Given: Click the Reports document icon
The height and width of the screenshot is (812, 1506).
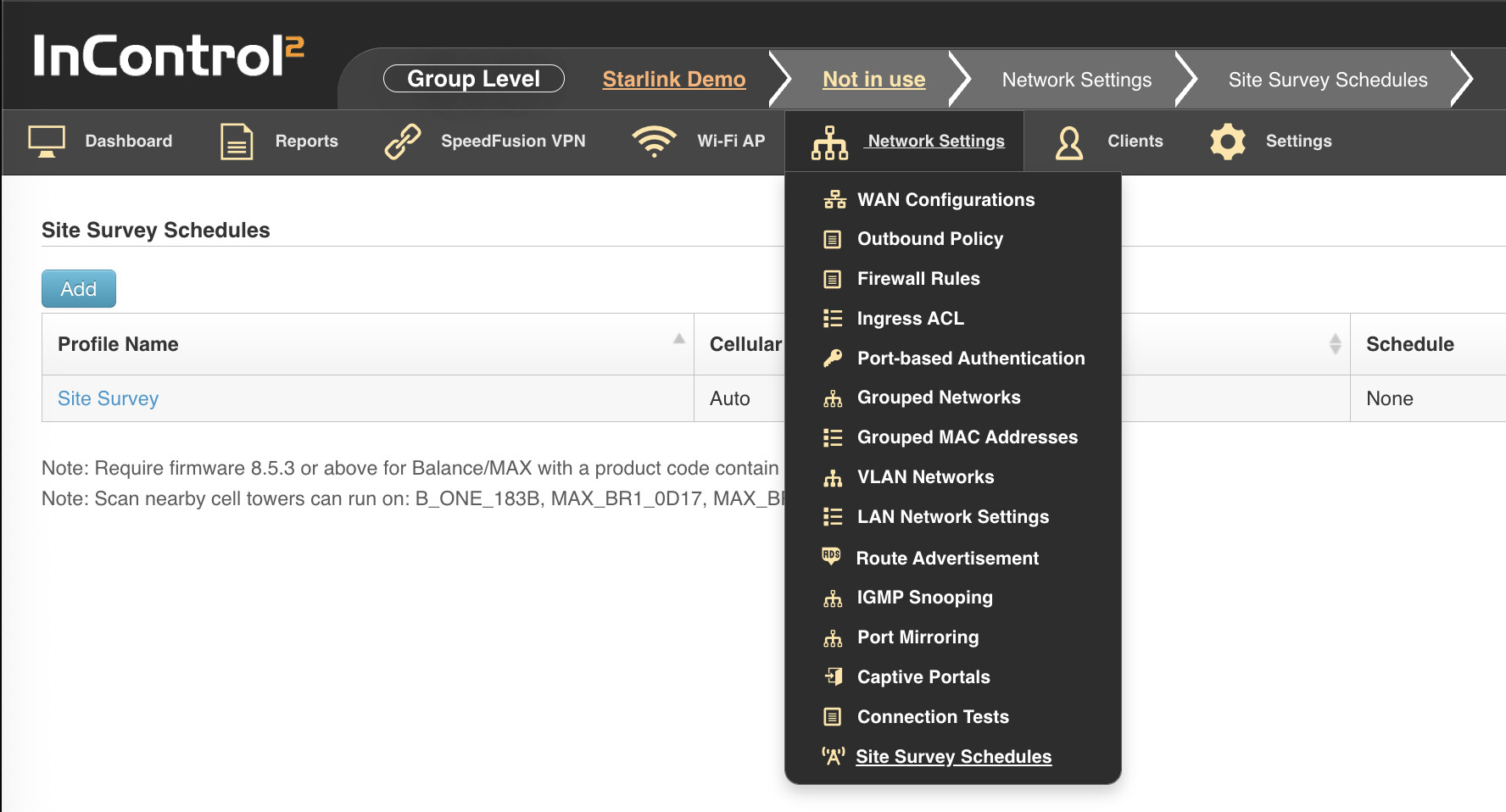Looking at the screenshot, I should (237, 142).
